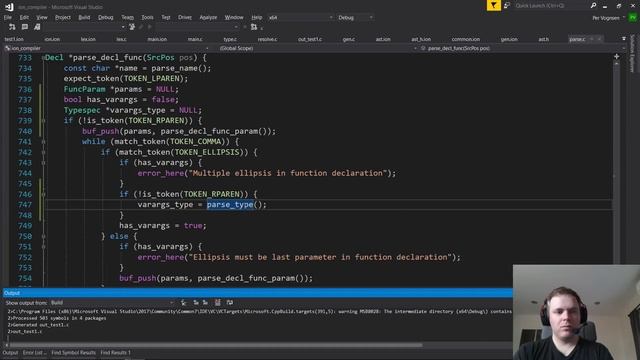Image resolution: width=640 pixels, height=360 pixels.
Task: Collapse the while loop at line 741
Action: (x=43, y=142)
